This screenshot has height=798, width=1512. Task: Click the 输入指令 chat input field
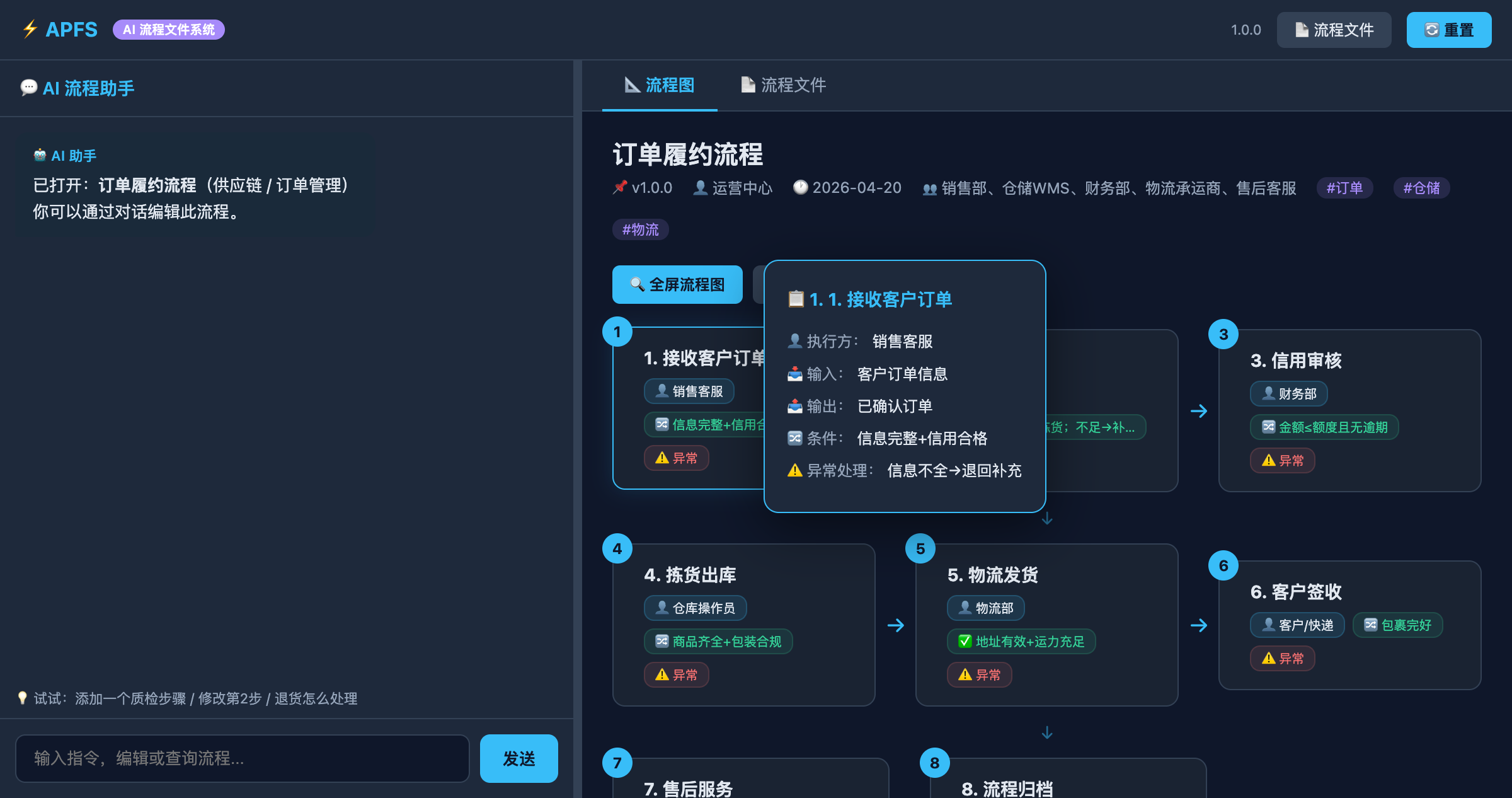[243, 758]
